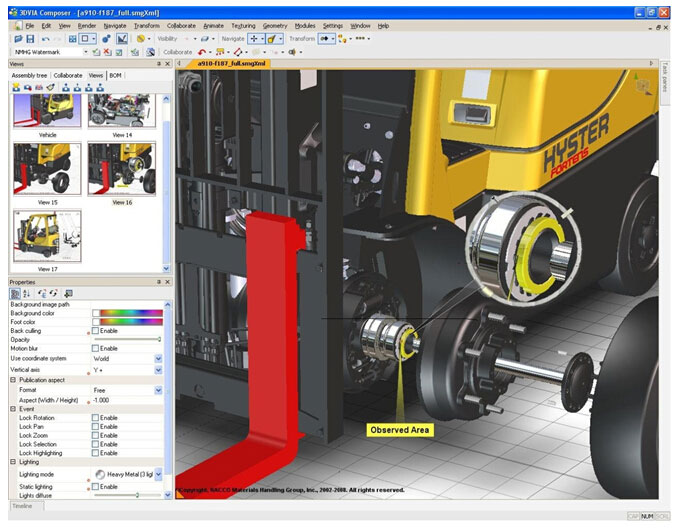Switch to the Assembly tree tab
The image size is (676, 529).
coord(30,75)
